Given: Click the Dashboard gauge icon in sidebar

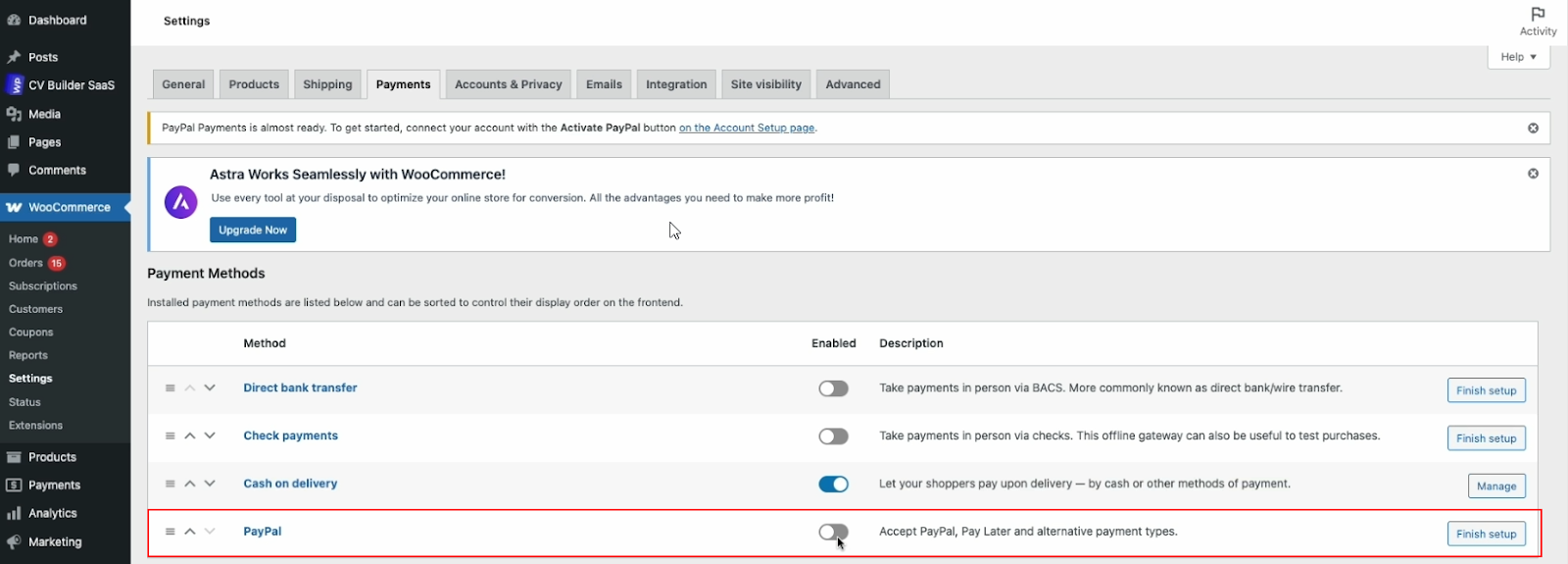Looking at the screenshot, I should pos(14,20).
